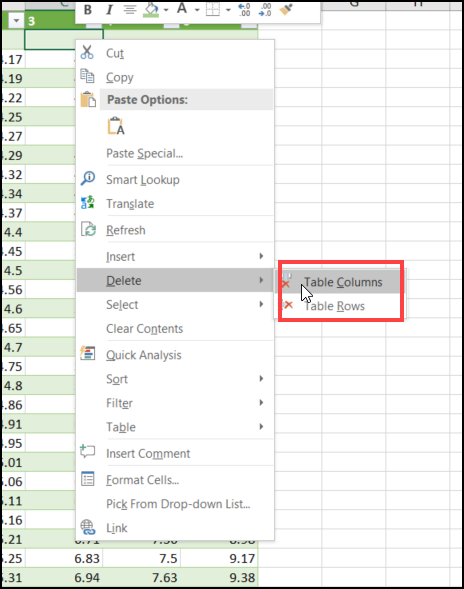Viewport: 464px width, 589px height.
Task: Choose Smart Lookup menu entry
Action: click(x=143, y=180)
